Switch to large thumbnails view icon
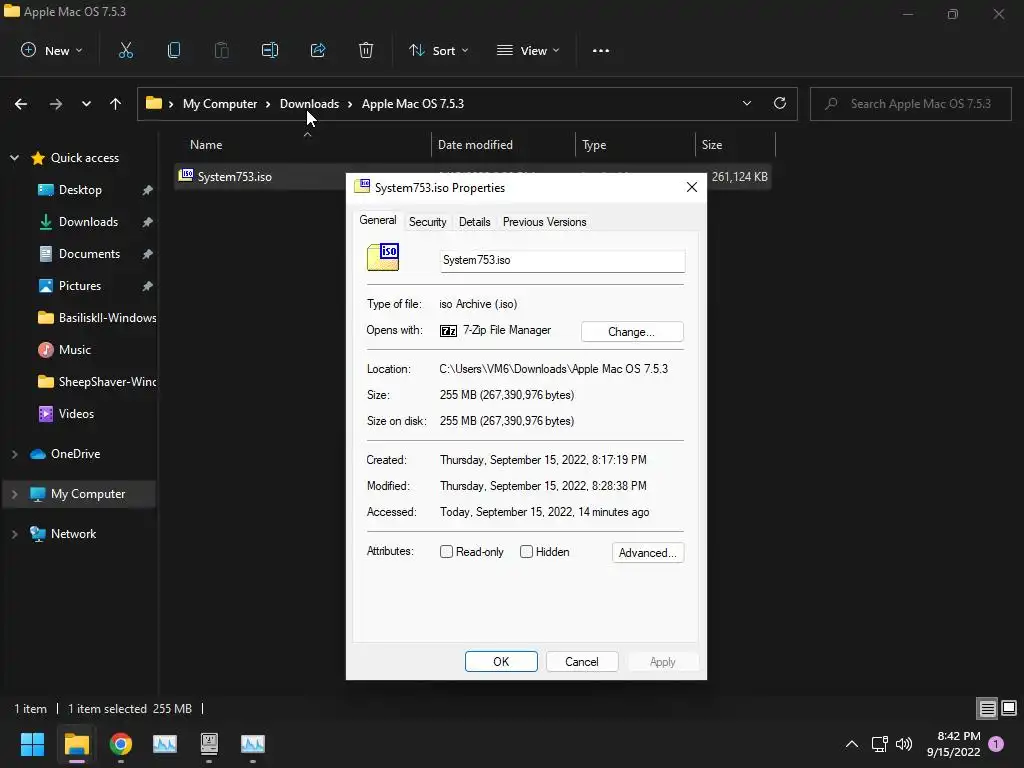Screen dimensions: 1024x768 [1009, 708]
